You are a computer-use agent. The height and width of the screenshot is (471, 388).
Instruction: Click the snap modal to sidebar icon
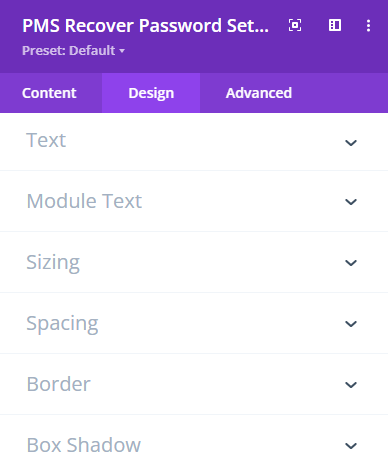(x=335, y=25)
